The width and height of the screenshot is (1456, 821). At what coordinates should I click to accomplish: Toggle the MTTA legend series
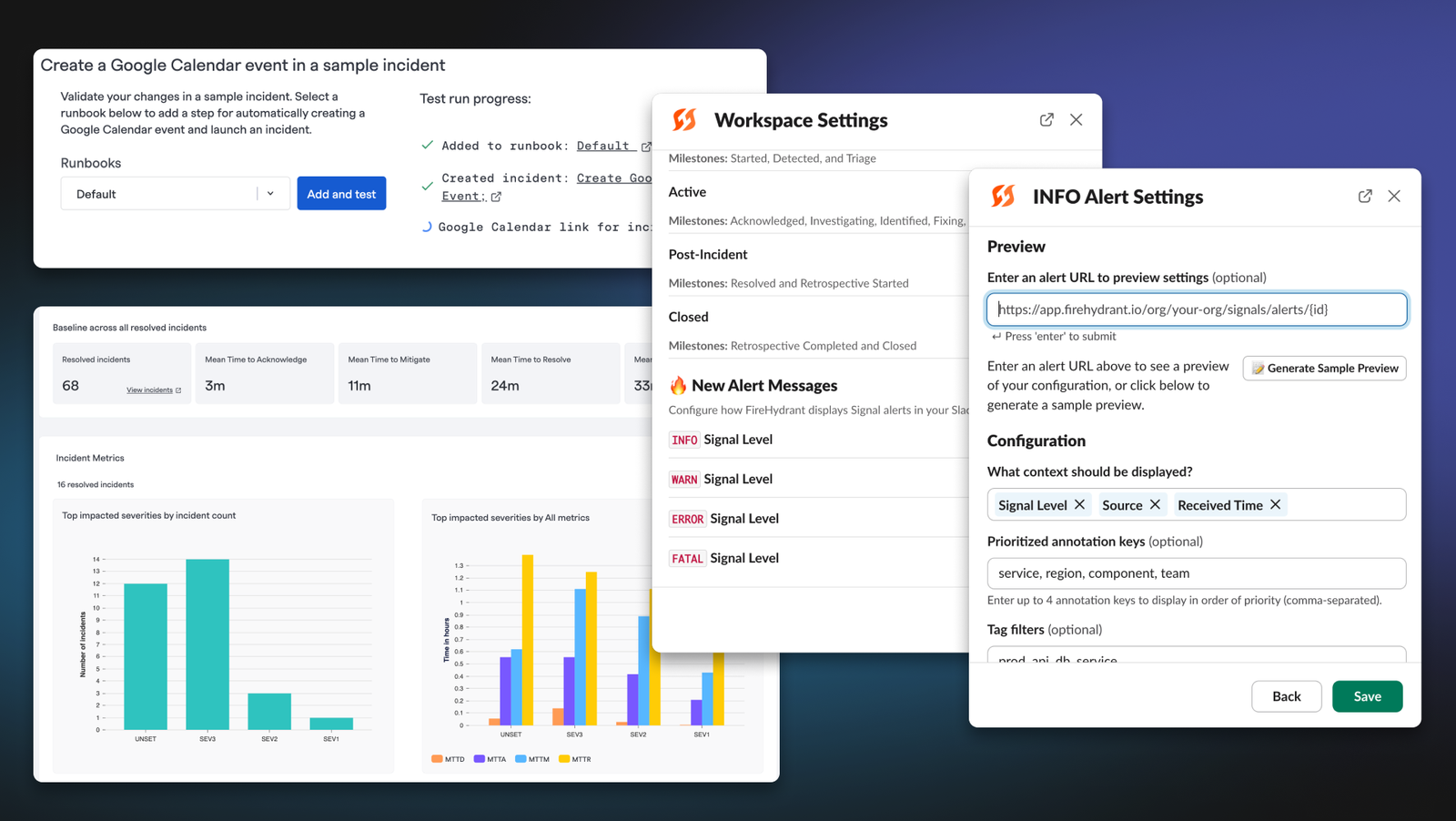pyautogui.click(x=490, y=758)
